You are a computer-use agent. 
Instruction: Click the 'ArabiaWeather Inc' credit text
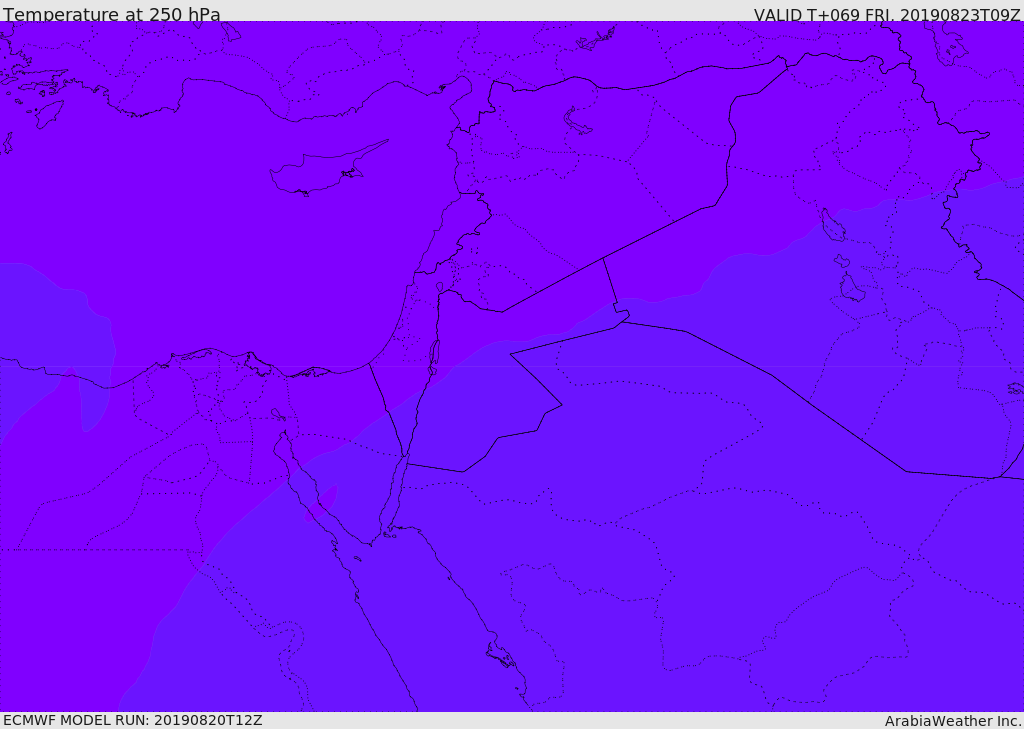pyautogui.click(x=952, y=721)
